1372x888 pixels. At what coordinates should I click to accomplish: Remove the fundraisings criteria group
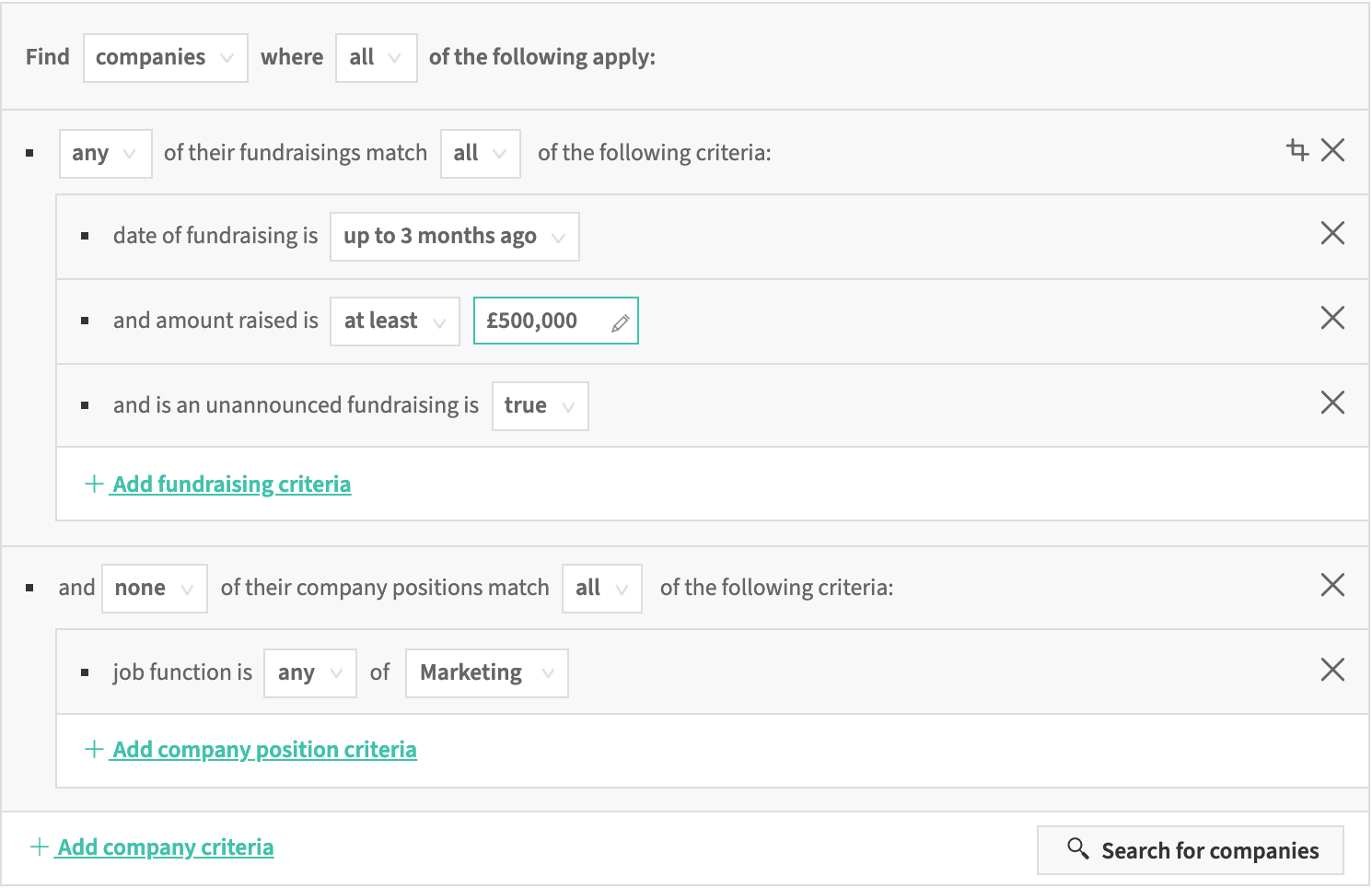pyautogui.click(x=1332, y=150)
